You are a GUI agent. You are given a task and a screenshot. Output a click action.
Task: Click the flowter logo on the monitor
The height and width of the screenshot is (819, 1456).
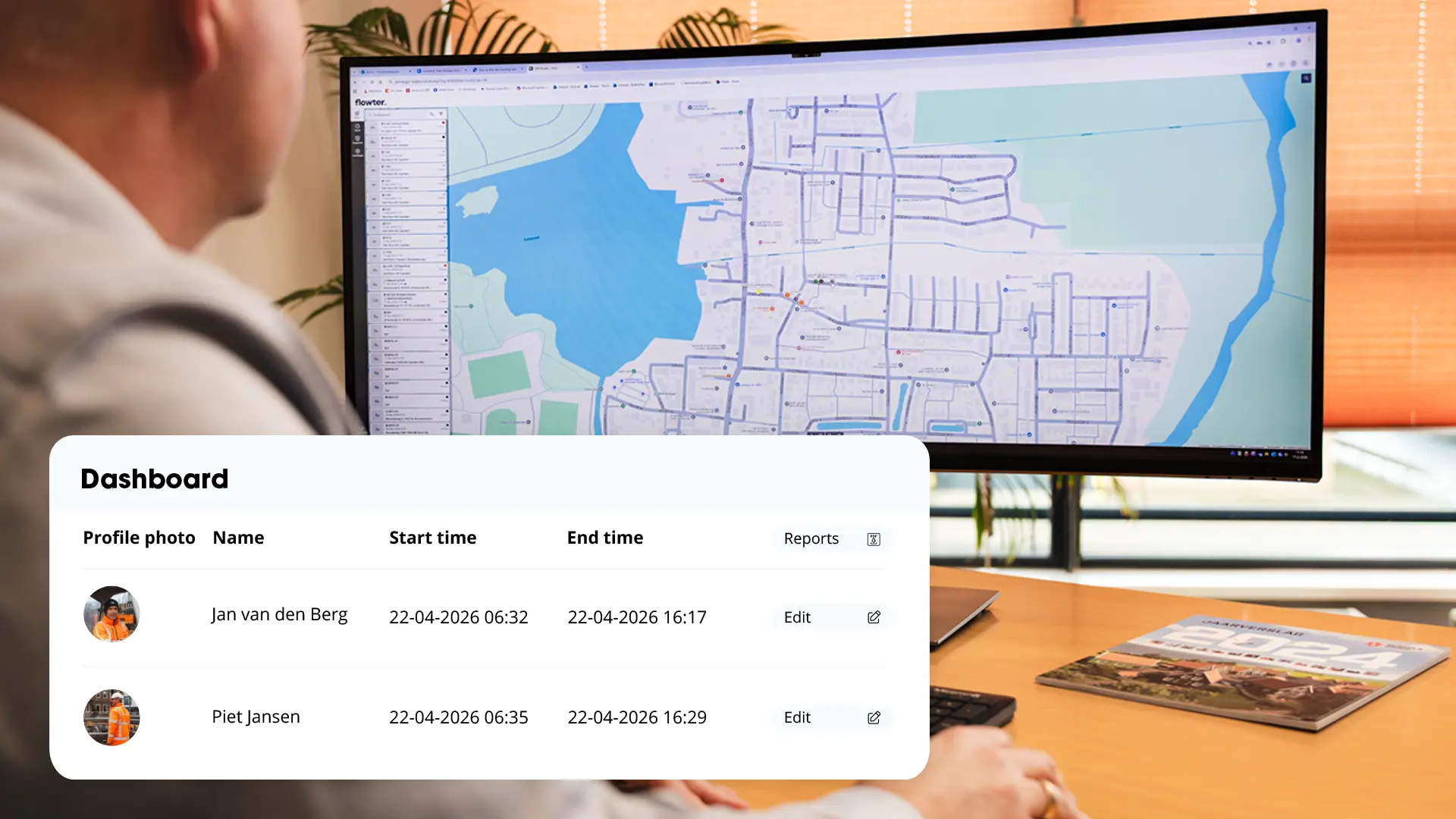point(371,102)
